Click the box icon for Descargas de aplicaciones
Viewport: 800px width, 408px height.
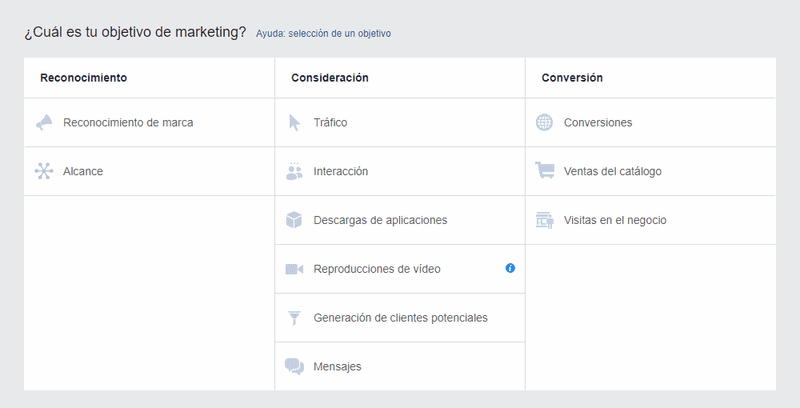pyautogui.click(x=294, y=220)
